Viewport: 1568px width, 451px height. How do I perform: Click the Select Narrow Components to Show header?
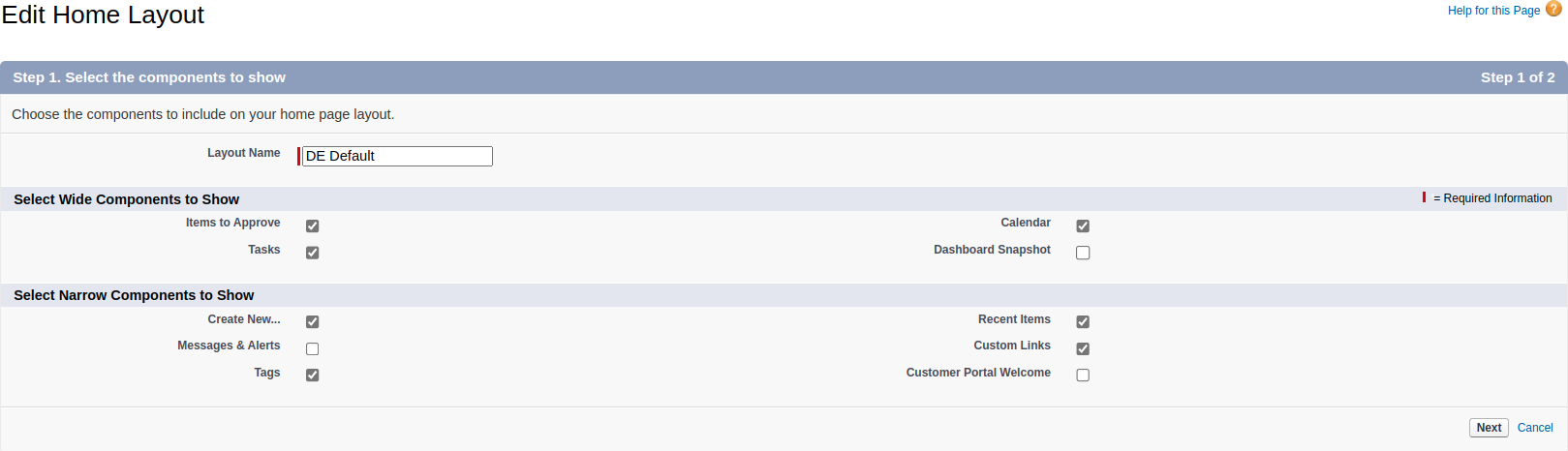tap(134, 295)
